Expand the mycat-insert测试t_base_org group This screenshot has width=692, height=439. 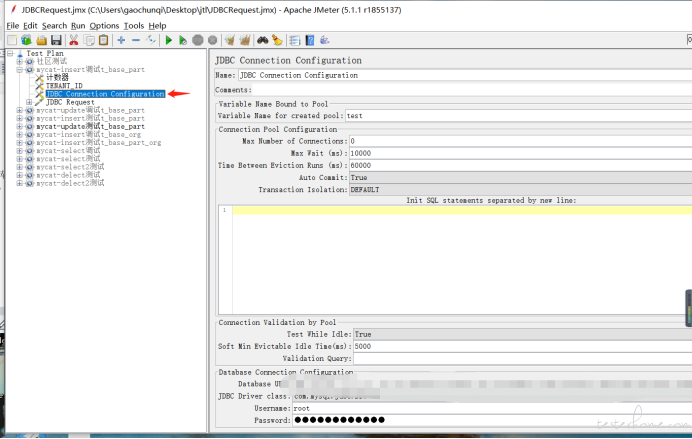[x=19, y=135]
